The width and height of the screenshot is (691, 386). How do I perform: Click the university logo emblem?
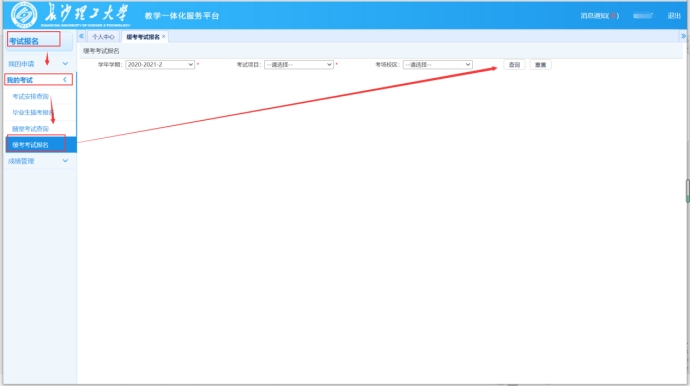click(24, 15)
